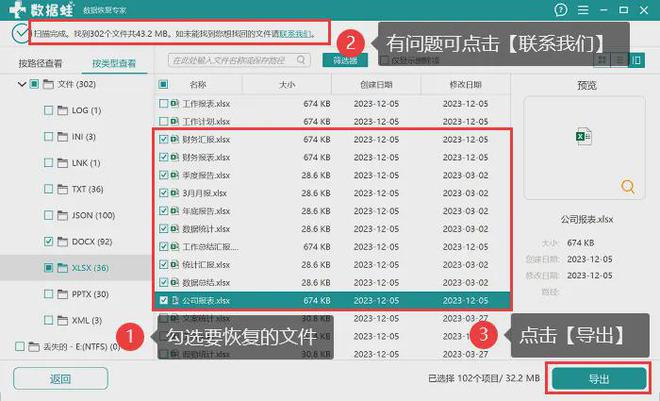
Task: Check the box for 工作计划.xlsx
Action: pos(163,122)
